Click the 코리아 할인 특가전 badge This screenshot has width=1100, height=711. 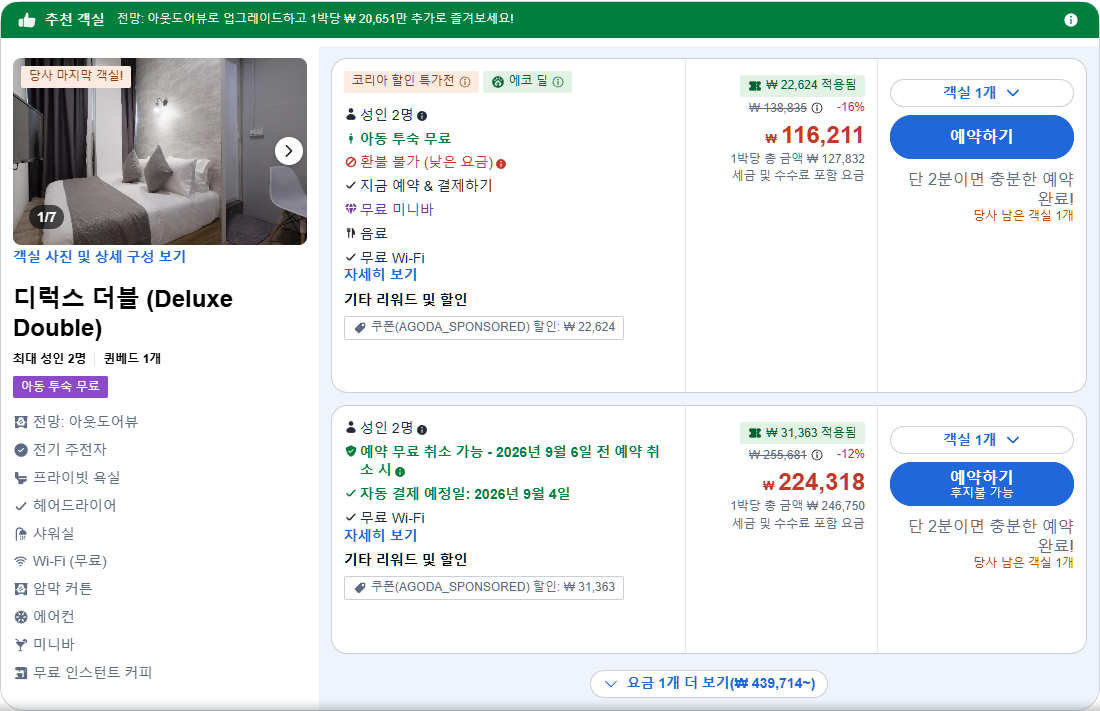pos(411,81)
